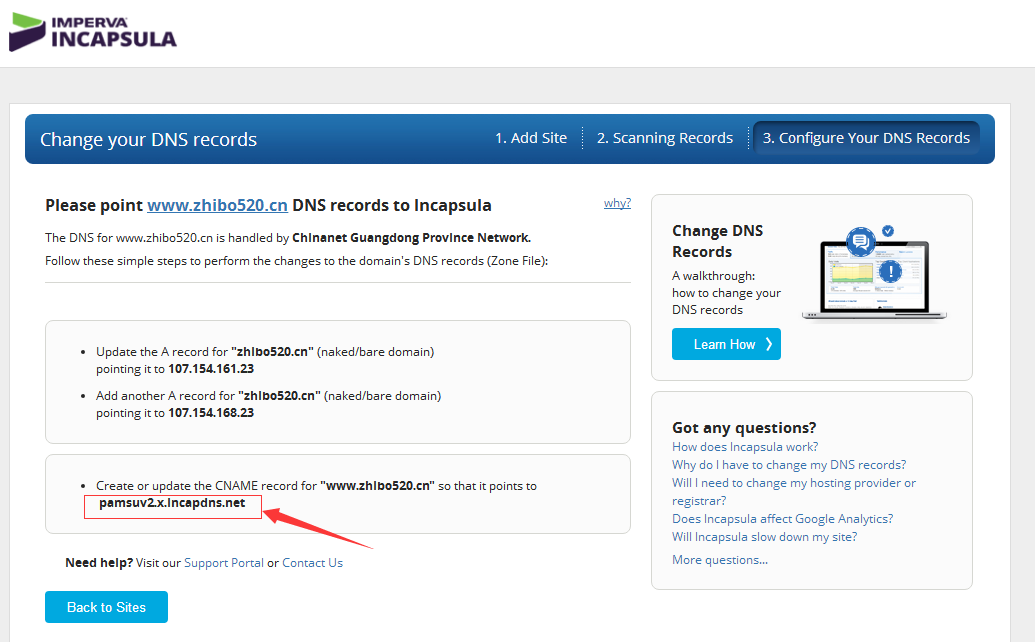The image size is (1035, 642).
Task: Click 'Chinanet Guangdong Province Network' text
Action: (x=411, y=238)
